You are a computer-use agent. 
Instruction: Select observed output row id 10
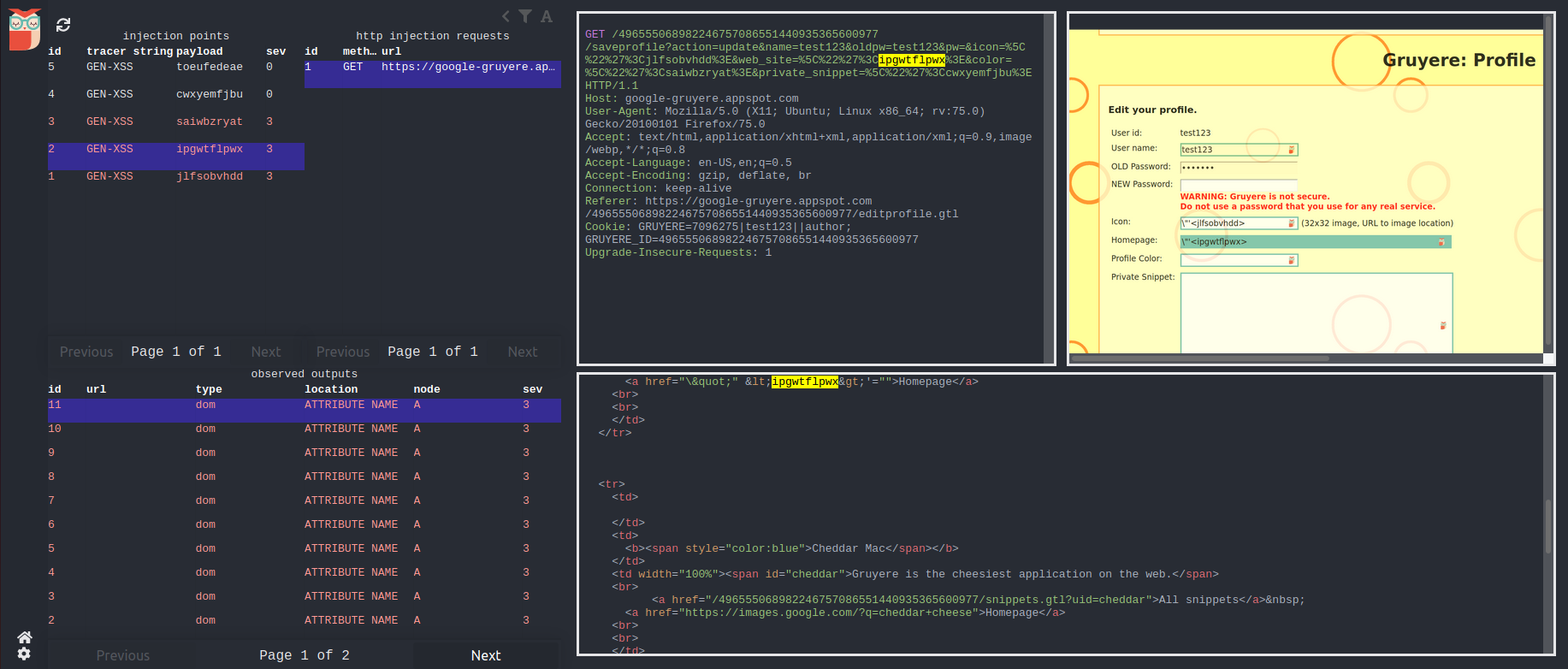coord(305,435)
